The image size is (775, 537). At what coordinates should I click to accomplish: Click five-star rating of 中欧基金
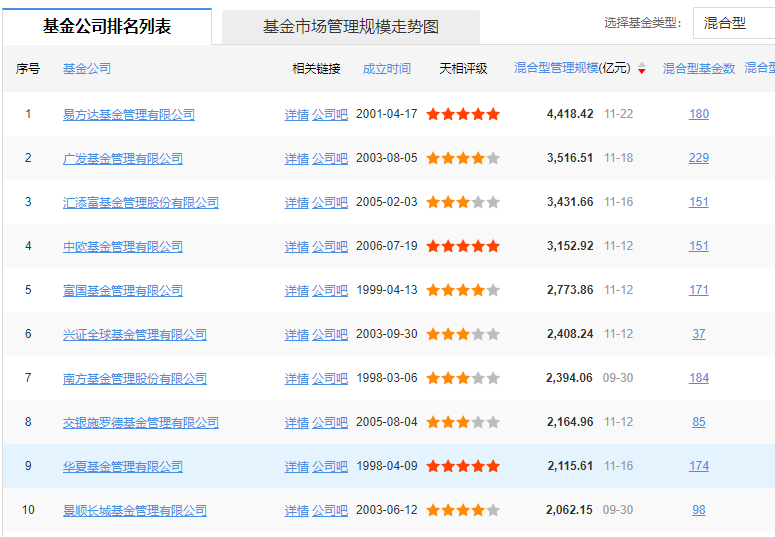463,246
